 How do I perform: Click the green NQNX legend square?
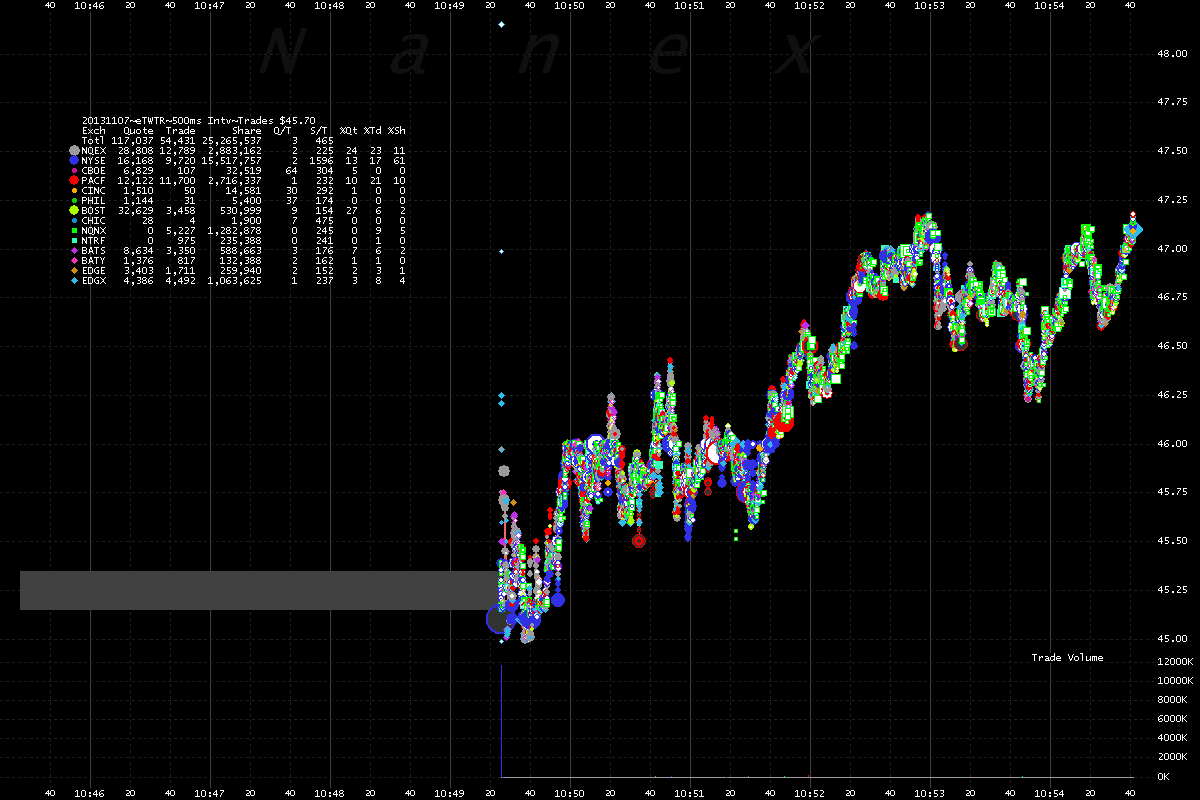click(x=74, y=230)
